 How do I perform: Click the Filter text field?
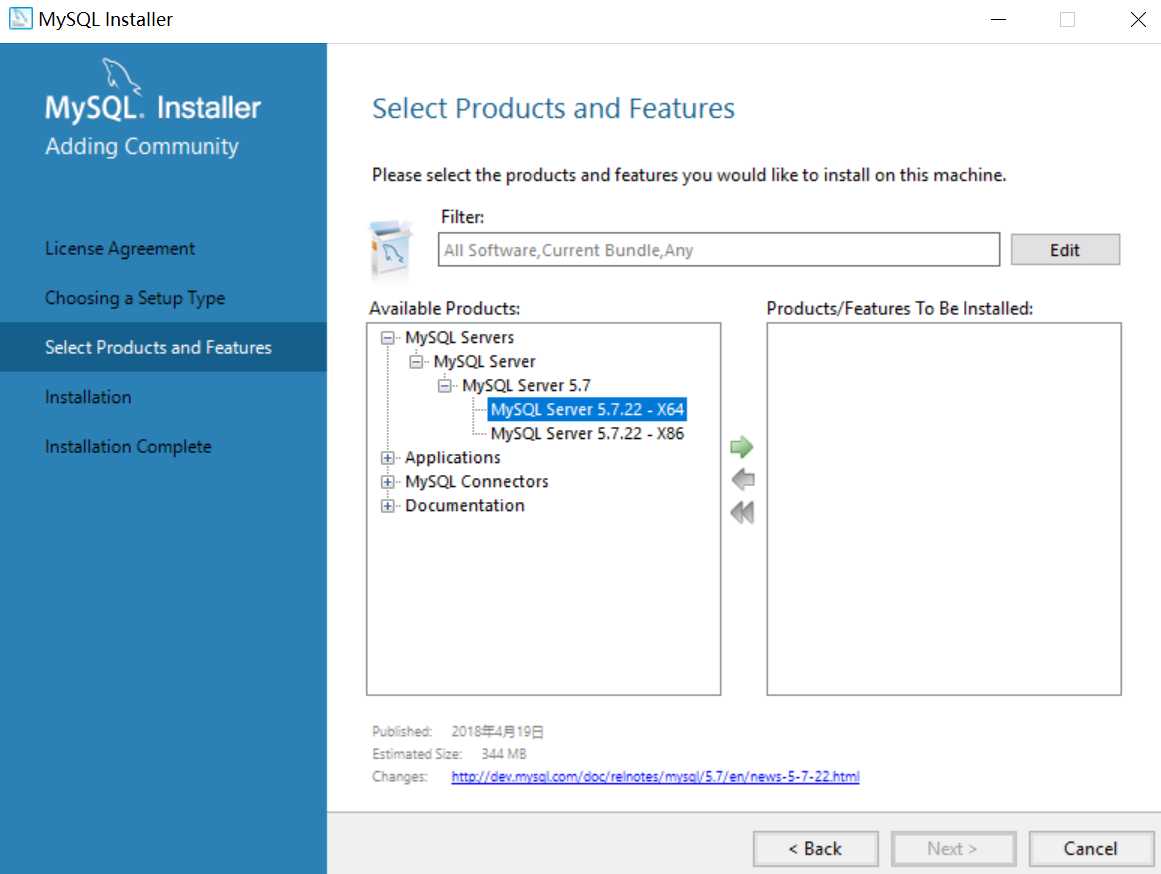(718, 250)
